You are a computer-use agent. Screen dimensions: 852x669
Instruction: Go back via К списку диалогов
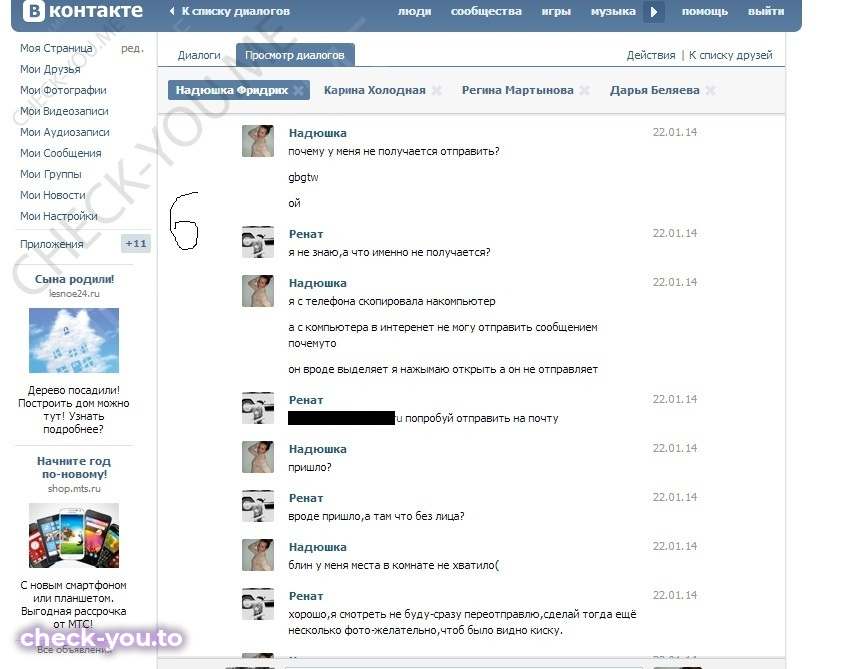point(230,11)
